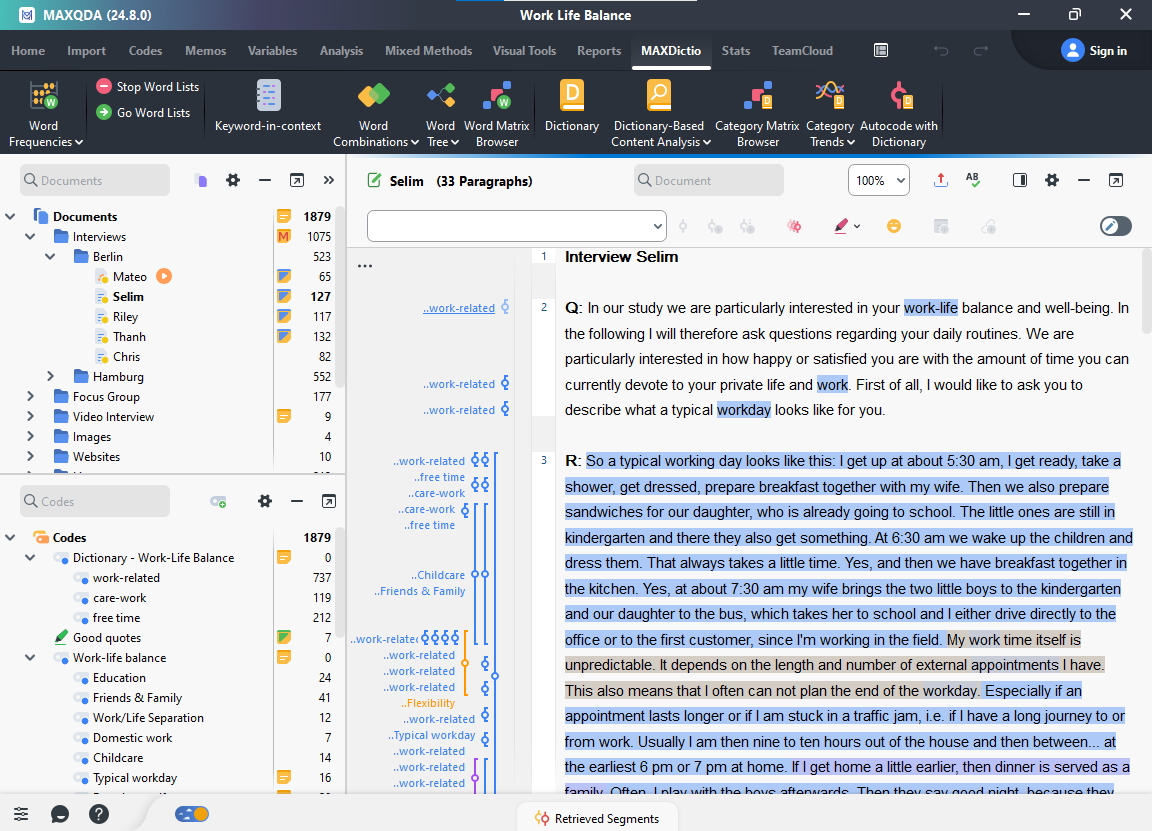Click the Sign in button
This screenshot has width=1152, height=831.
coord(1094,51)
